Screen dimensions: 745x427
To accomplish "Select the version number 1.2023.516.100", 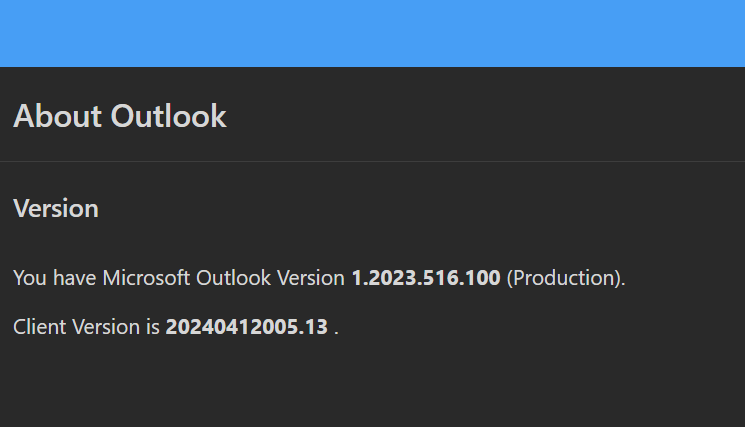I will point(426,278).
